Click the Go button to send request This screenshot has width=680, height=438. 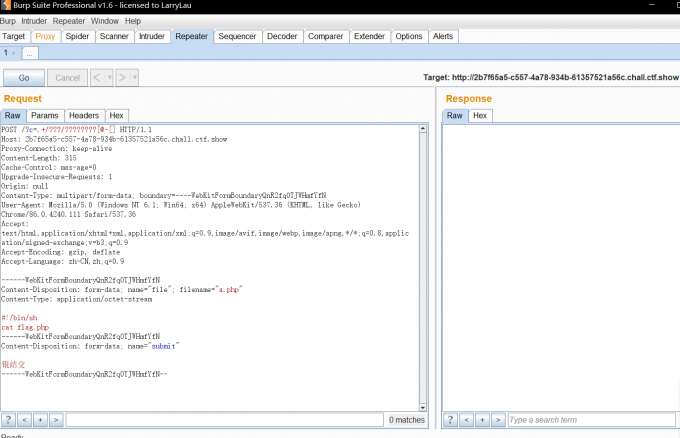(24, 78)
